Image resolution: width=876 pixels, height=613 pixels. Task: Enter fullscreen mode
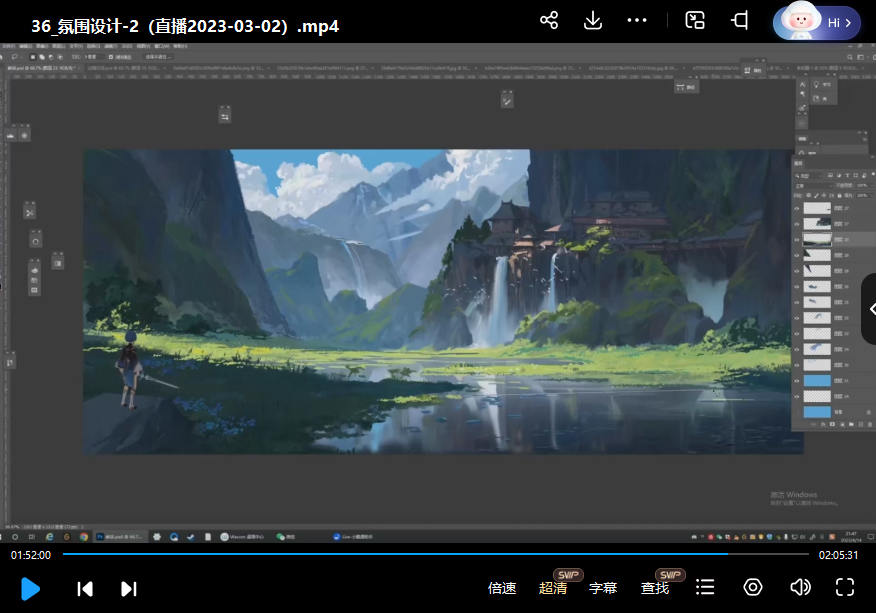845,587
